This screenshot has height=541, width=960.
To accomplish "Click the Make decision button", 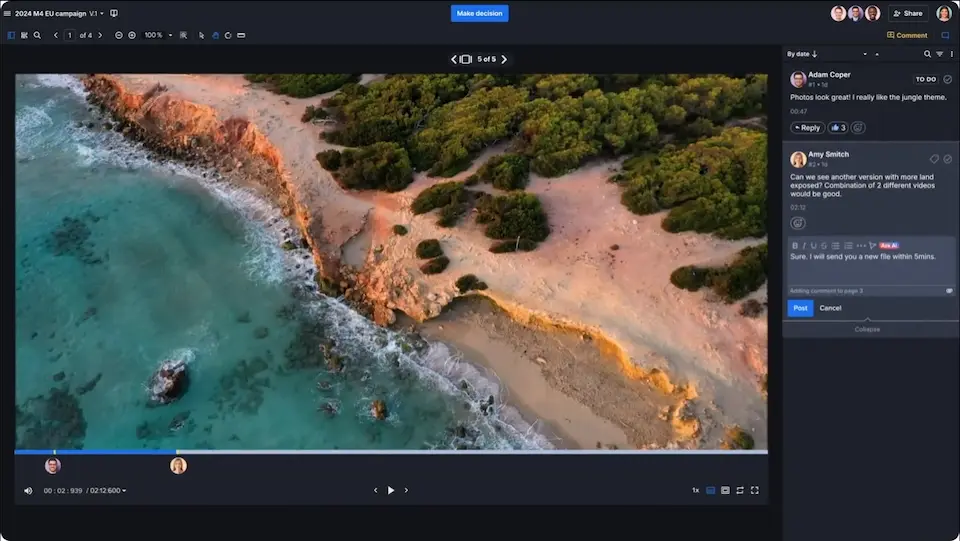I will click(x=479, y=13).
